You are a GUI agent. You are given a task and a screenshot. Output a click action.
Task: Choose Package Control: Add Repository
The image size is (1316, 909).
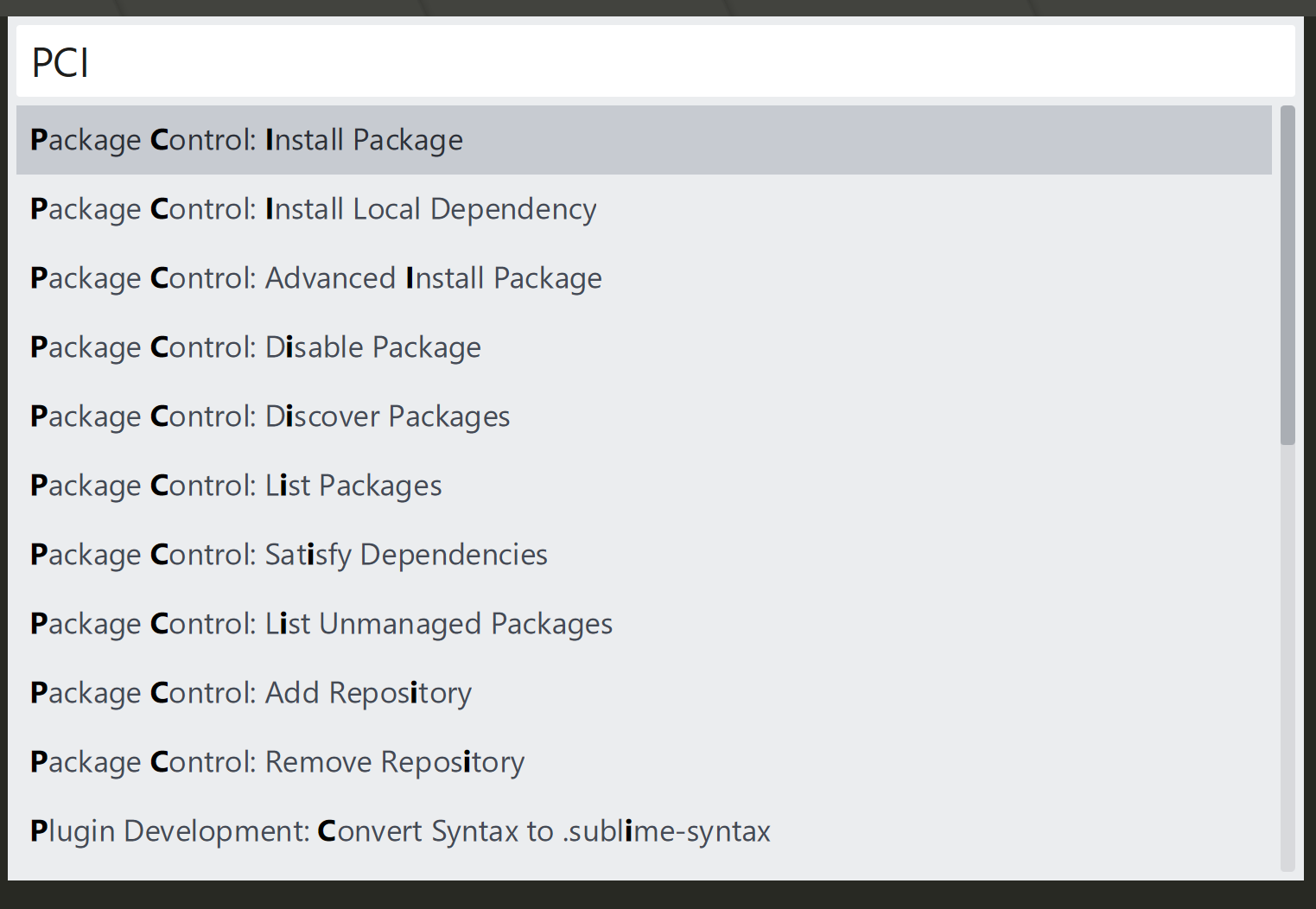click(644, 693)
